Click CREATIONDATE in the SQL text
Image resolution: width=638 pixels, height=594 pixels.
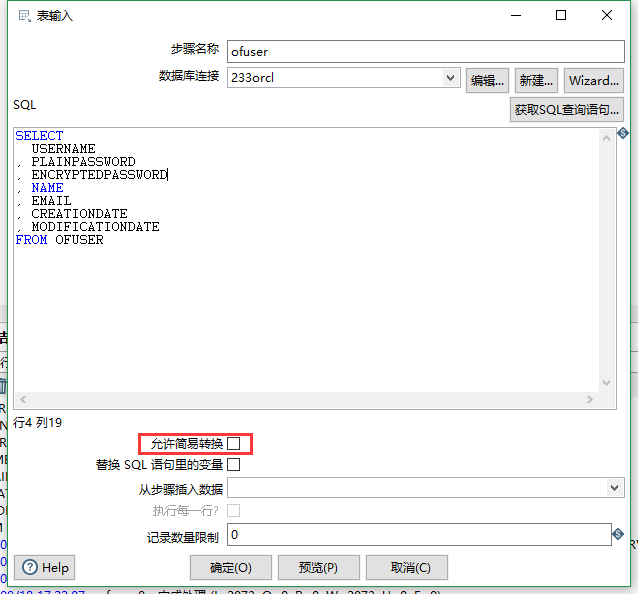coord(79,214)
